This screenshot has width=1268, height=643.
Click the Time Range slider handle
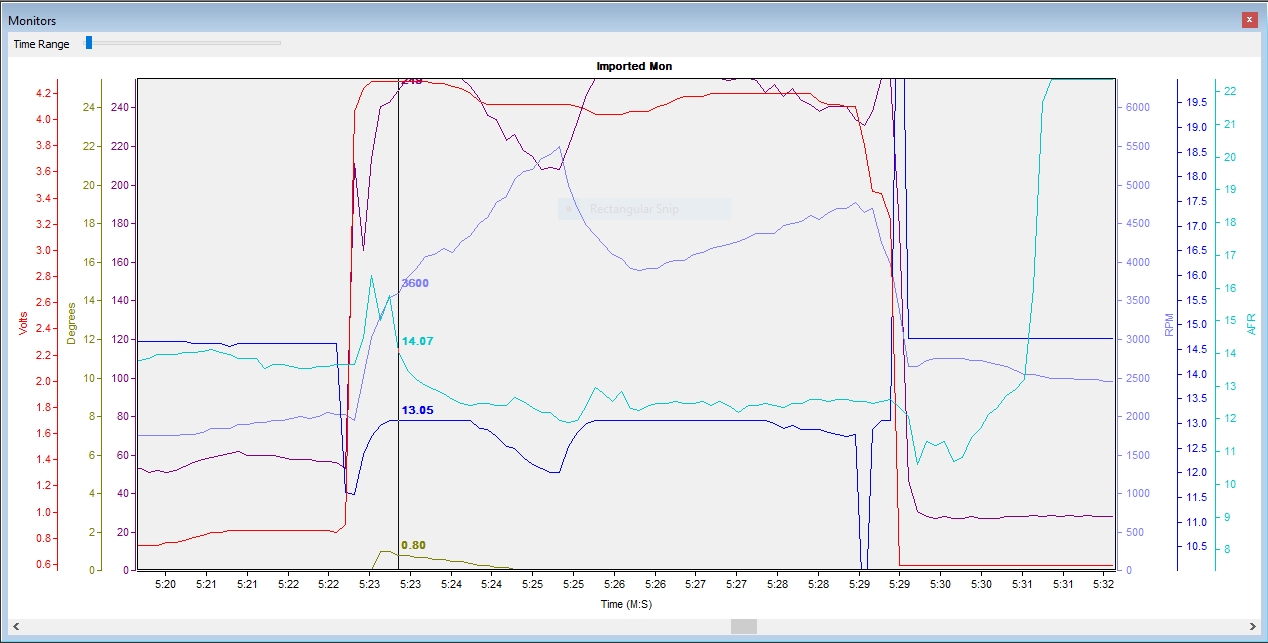[x=89, y=43]
